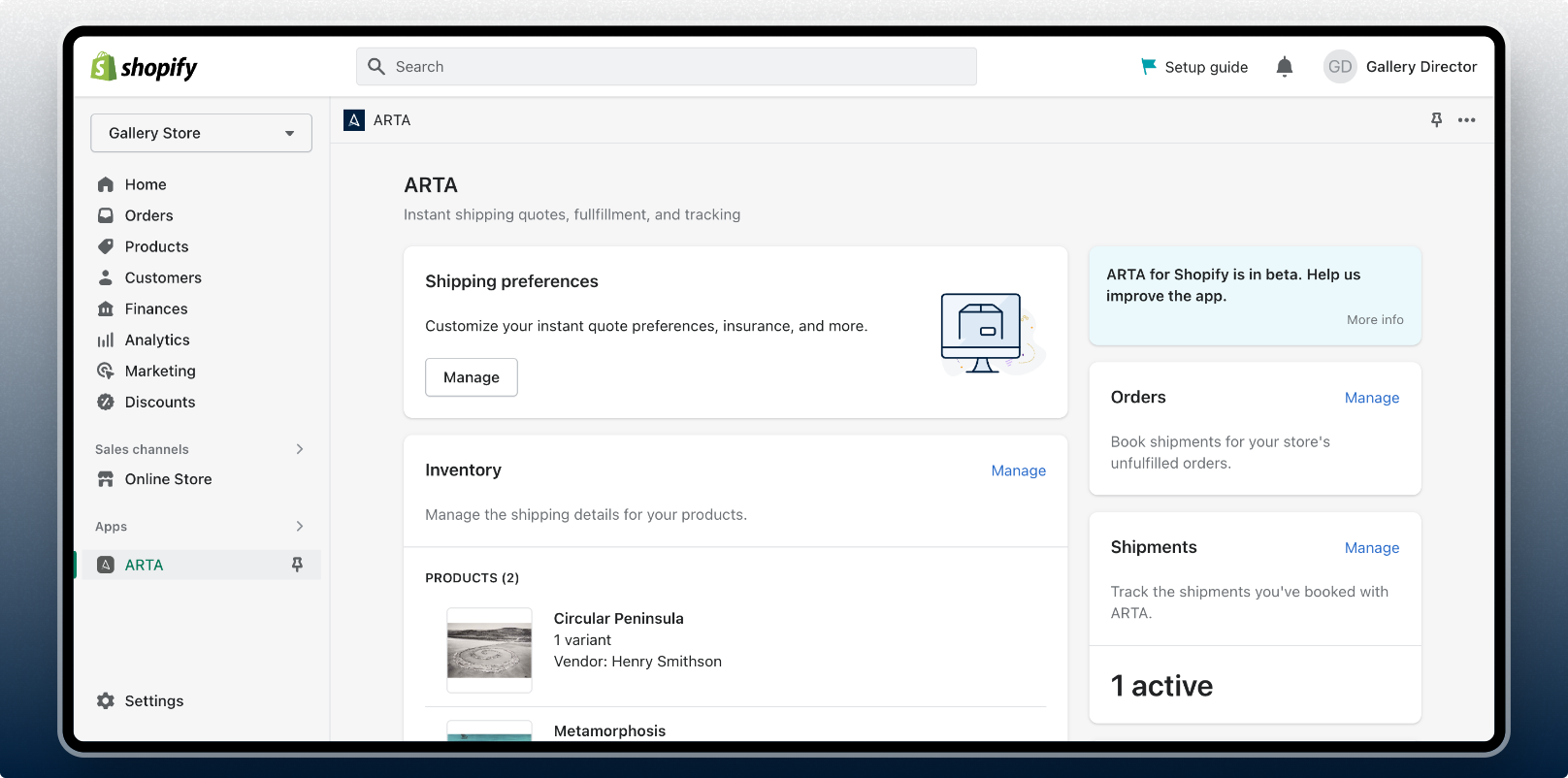Image resolution: width=1568 pixels, height=778 pixels.
Task: Click the Orders inbox icon
Action: click(106, 215)
